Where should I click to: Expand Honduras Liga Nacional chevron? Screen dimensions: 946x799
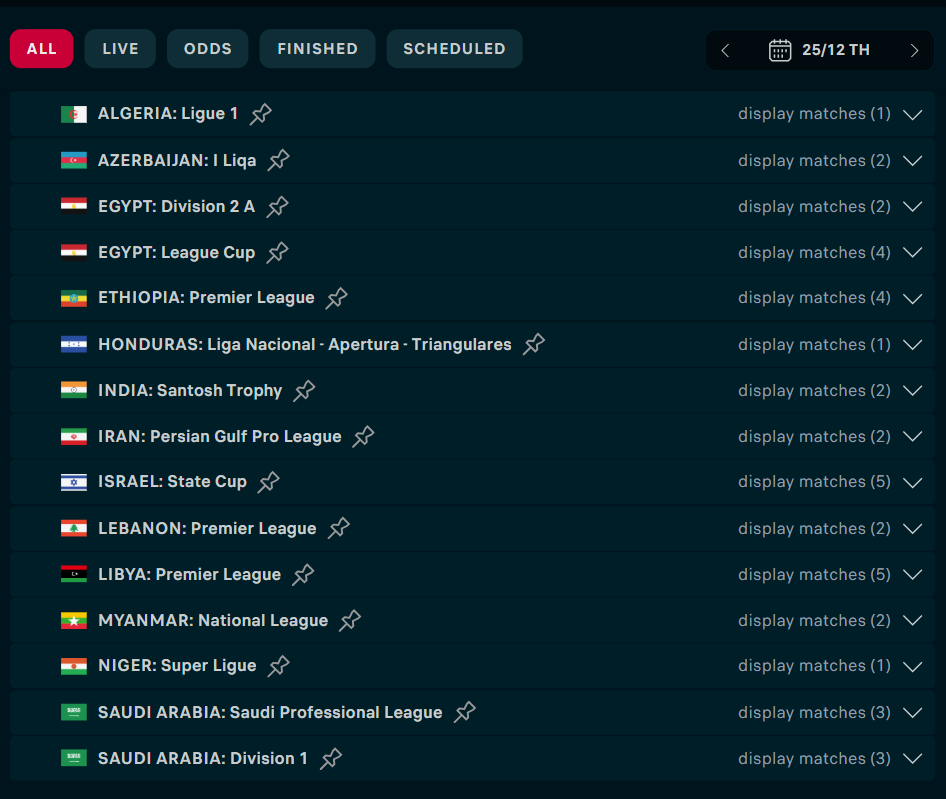point(913,345)
